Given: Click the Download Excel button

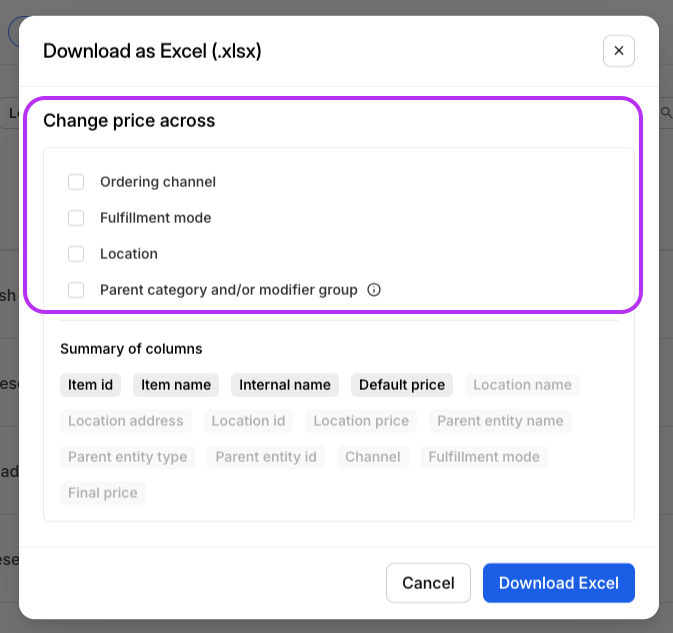Looking at the screenshot, I should click(558, 583).
